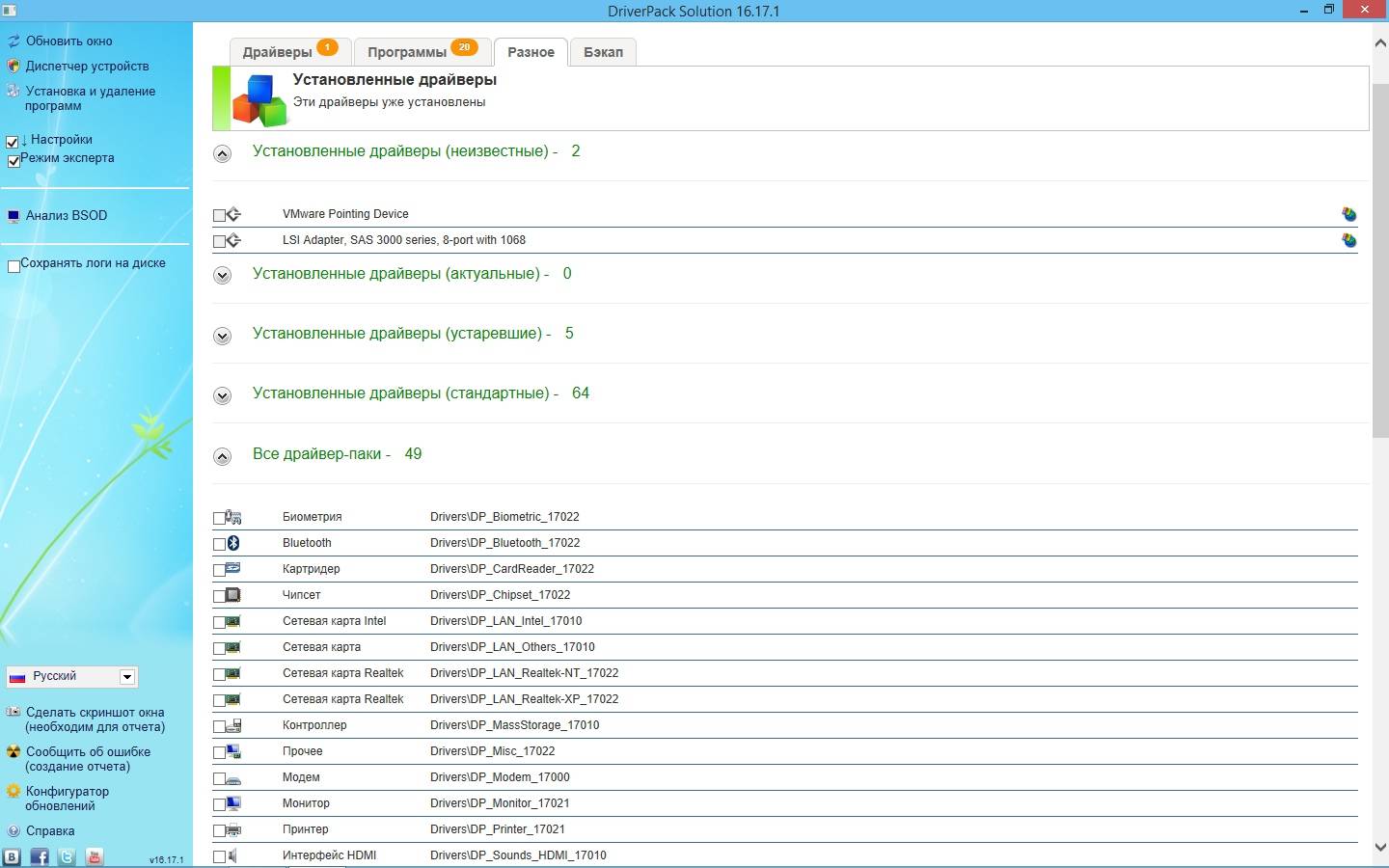
Task: Open Конфигуратор обновлений
Action: click(x=67, y=799)
